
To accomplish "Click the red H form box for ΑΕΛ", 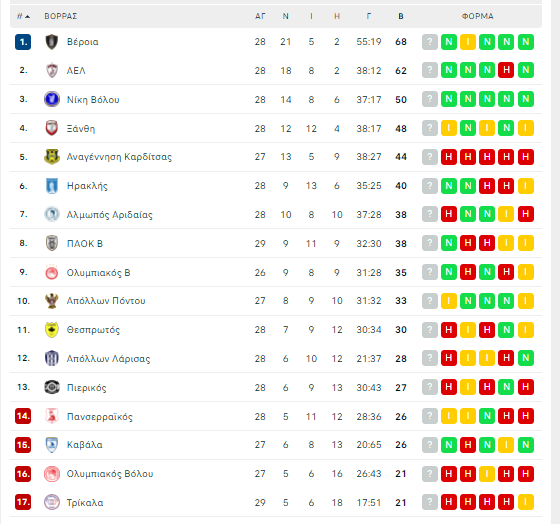I will pos(506,70).
